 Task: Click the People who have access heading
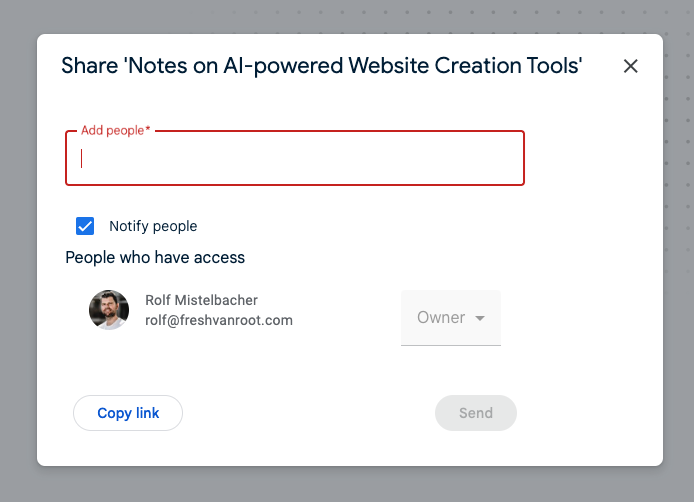click(155, 258)
